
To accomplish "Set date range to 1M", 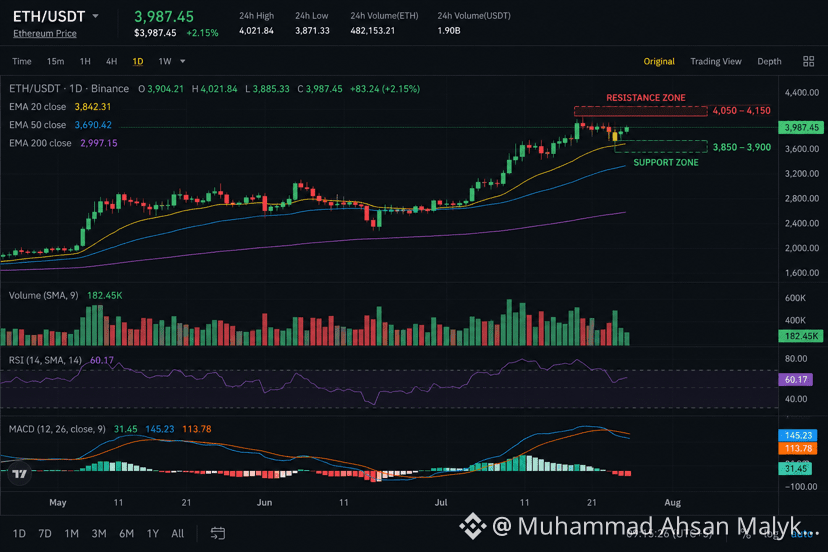I will 72,534.
